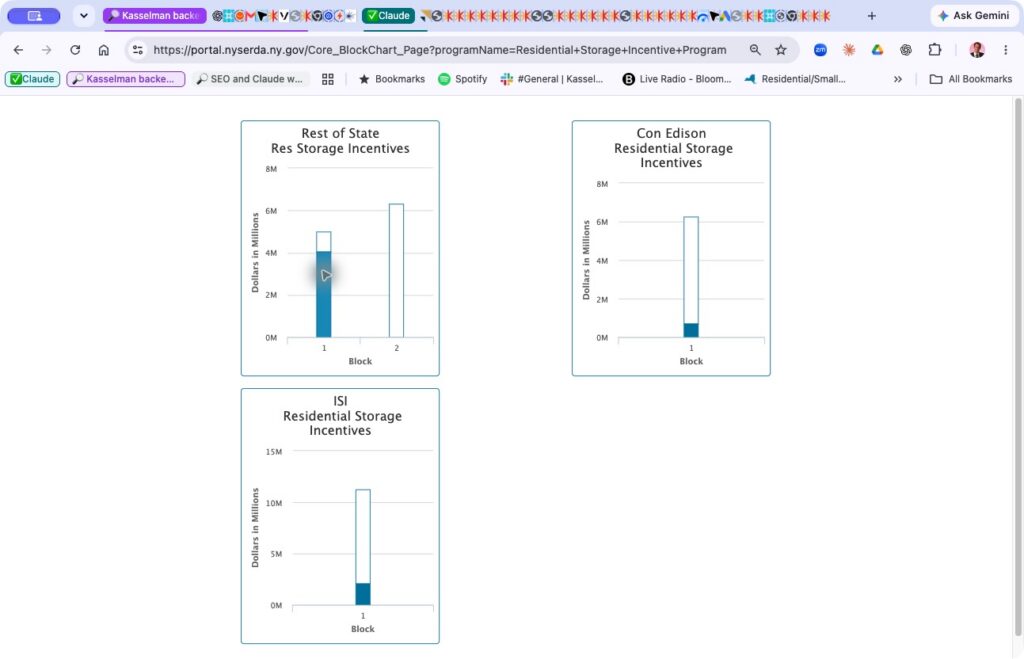Switch to the Kasselman backend tab group

tap(155, 16)
